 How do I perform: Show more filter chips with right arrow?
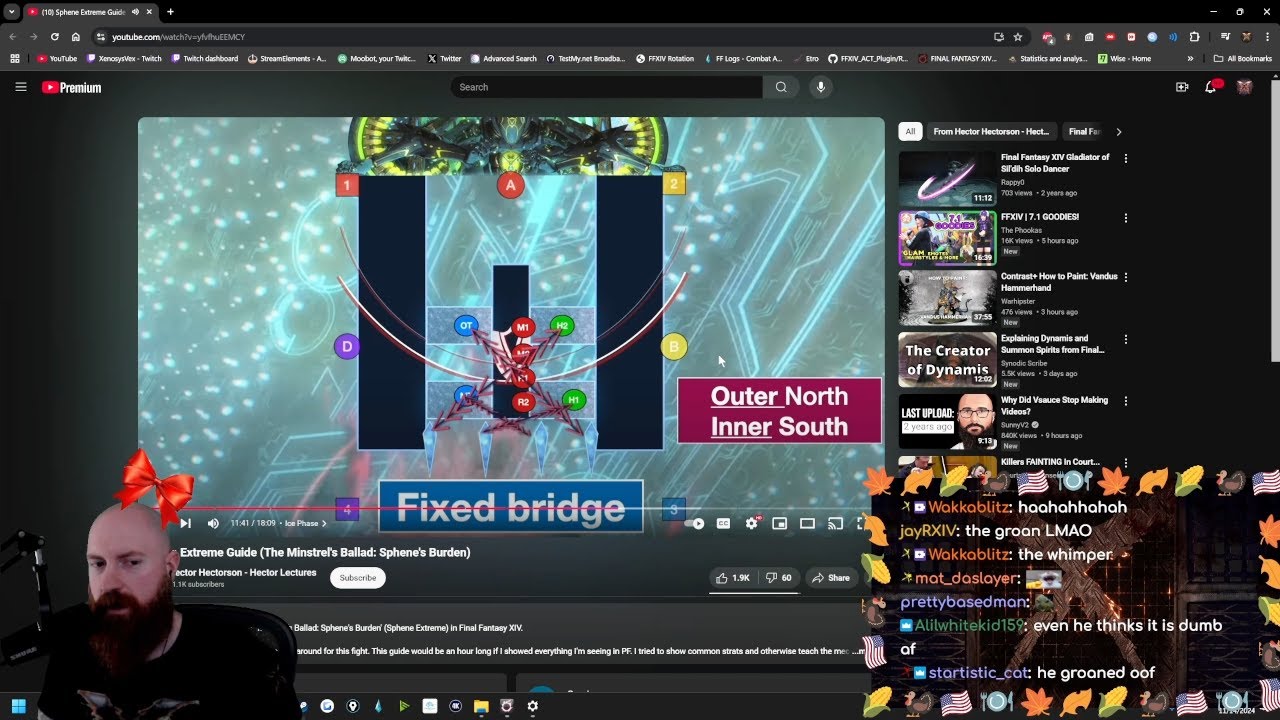click(1118, 131)
